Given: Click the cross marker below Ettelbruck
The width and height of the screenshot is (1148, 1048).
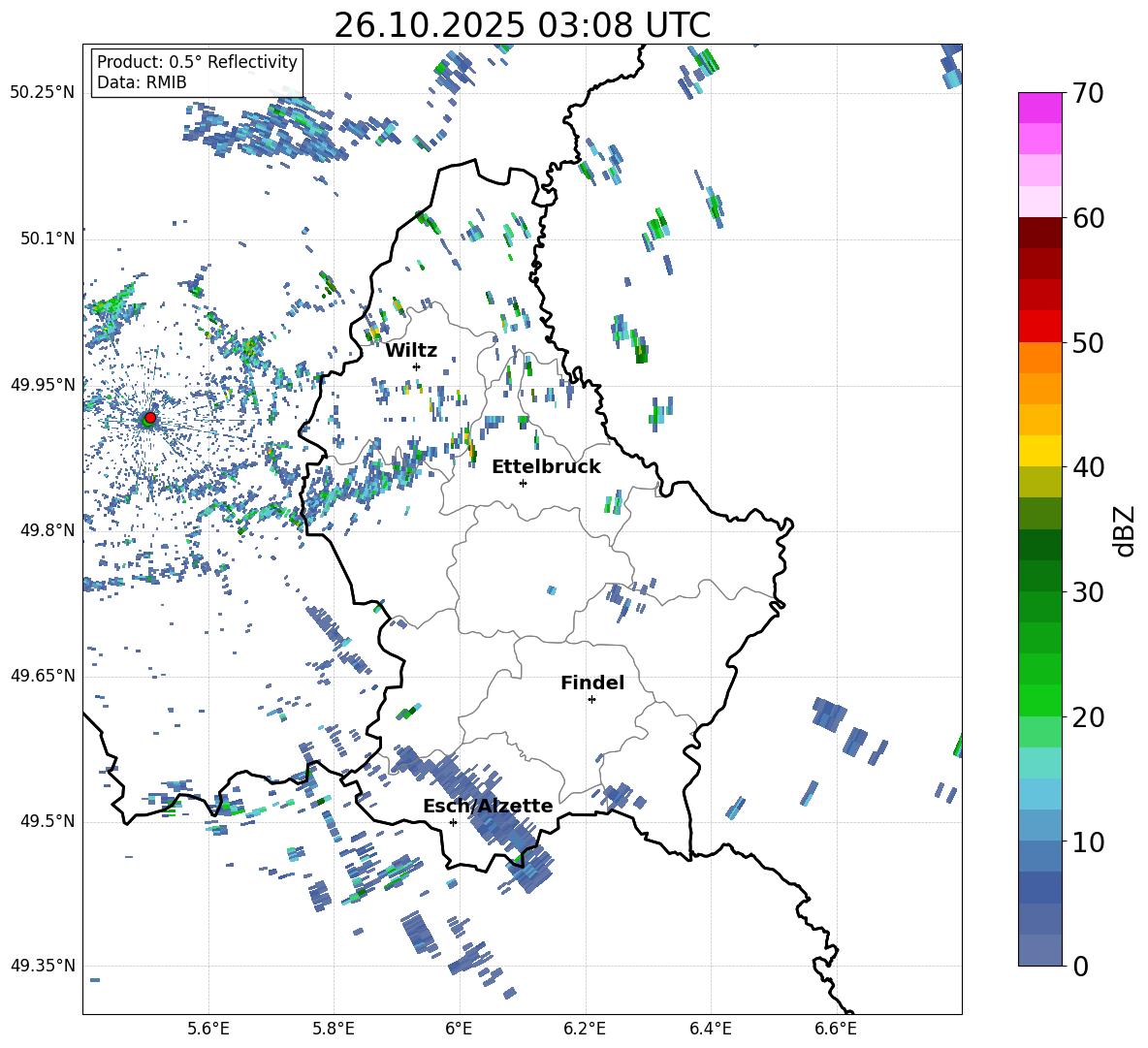Looking at the screenshot, I should [x=523, y=483].
